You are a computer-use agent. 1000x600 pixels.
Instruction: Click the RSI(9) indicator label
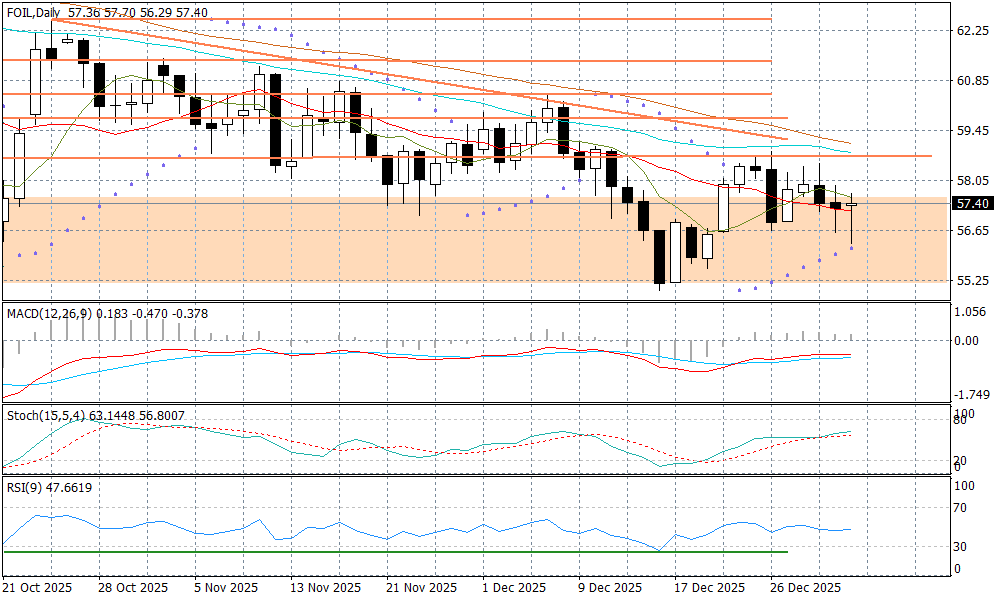coord(26,487)
